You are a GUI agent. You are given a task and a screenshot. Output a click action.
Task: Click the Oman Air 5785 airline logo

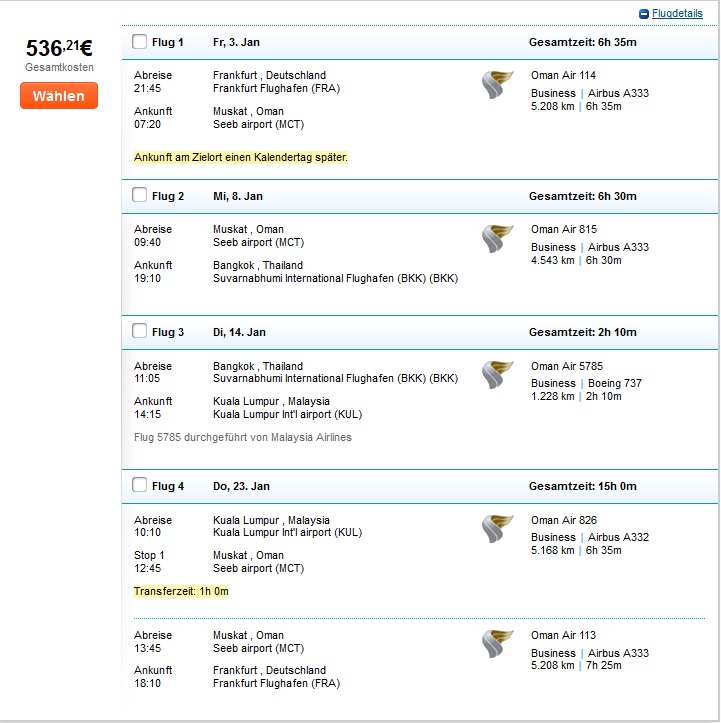click(497, 375)
